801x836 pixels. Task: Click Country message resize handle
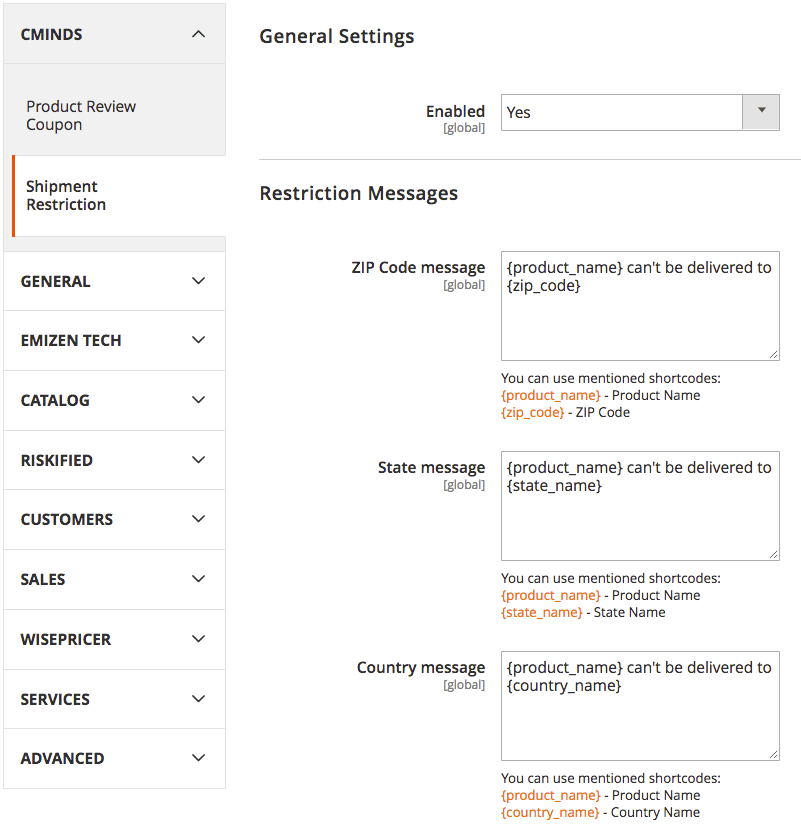click(x=773, y=754)
